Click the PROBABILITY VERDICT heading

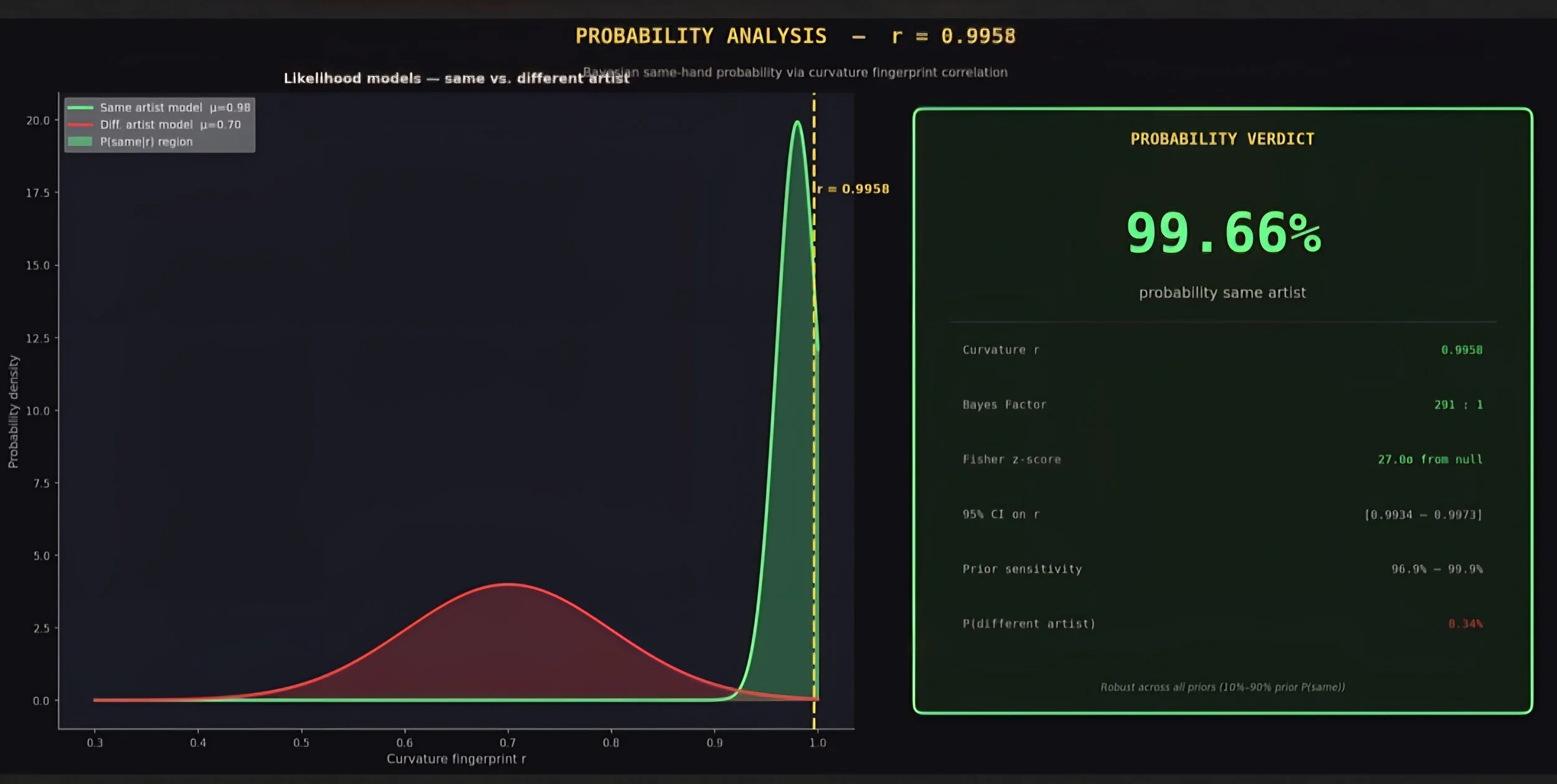[x=1222, y=139]
